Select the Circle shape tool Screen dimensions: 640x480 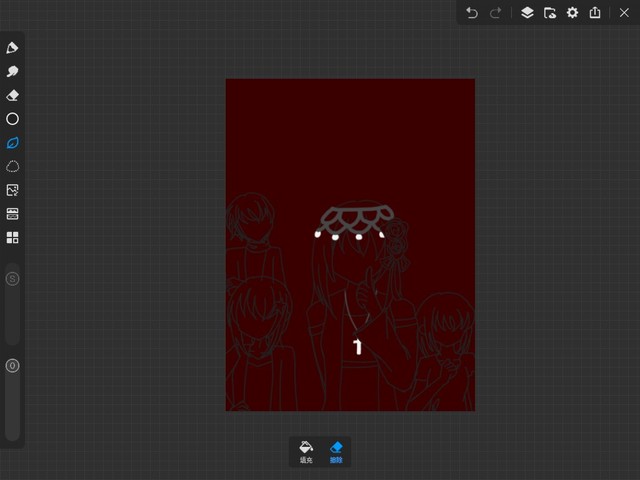(x=13, y=119)
